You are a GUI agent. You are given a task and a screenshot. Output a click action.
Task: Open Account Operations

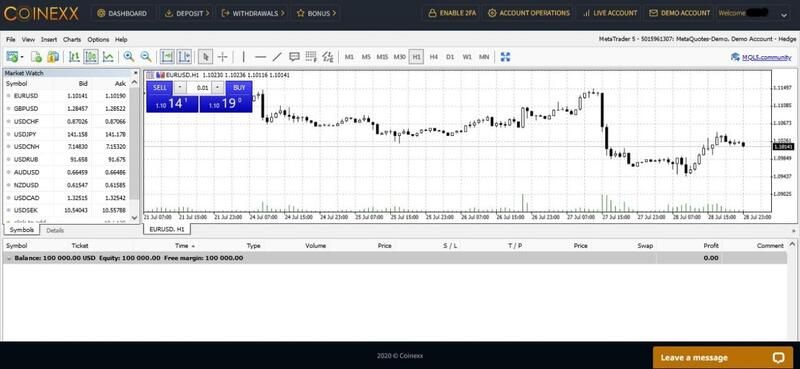tap(529, 13)
